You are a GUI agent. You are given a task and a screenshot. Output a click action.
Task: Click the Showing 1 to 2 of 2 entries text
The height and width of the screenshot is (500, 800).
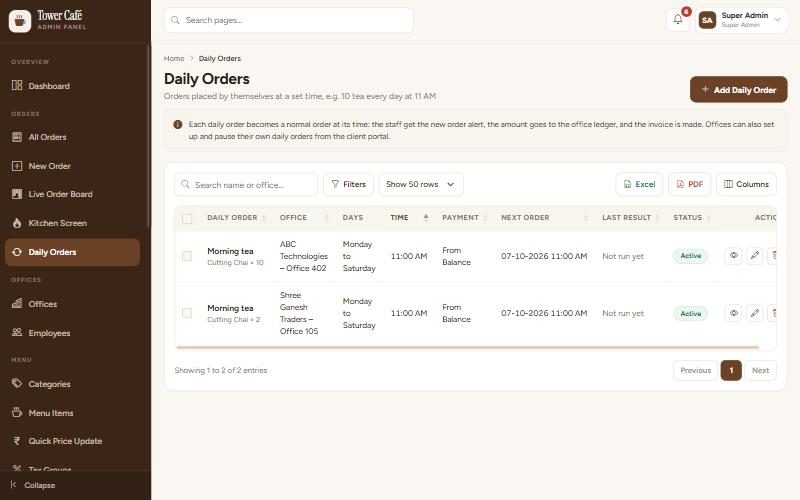(x=221, y=370)
